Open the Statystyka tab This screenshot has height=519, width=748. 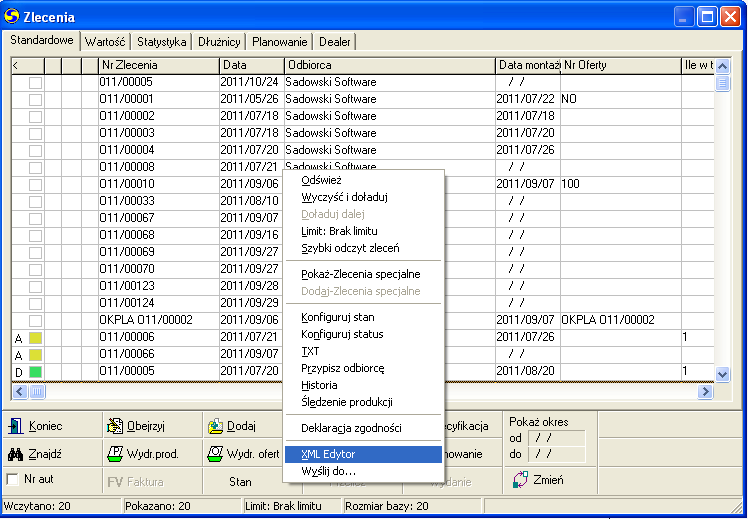click(161, 42)
